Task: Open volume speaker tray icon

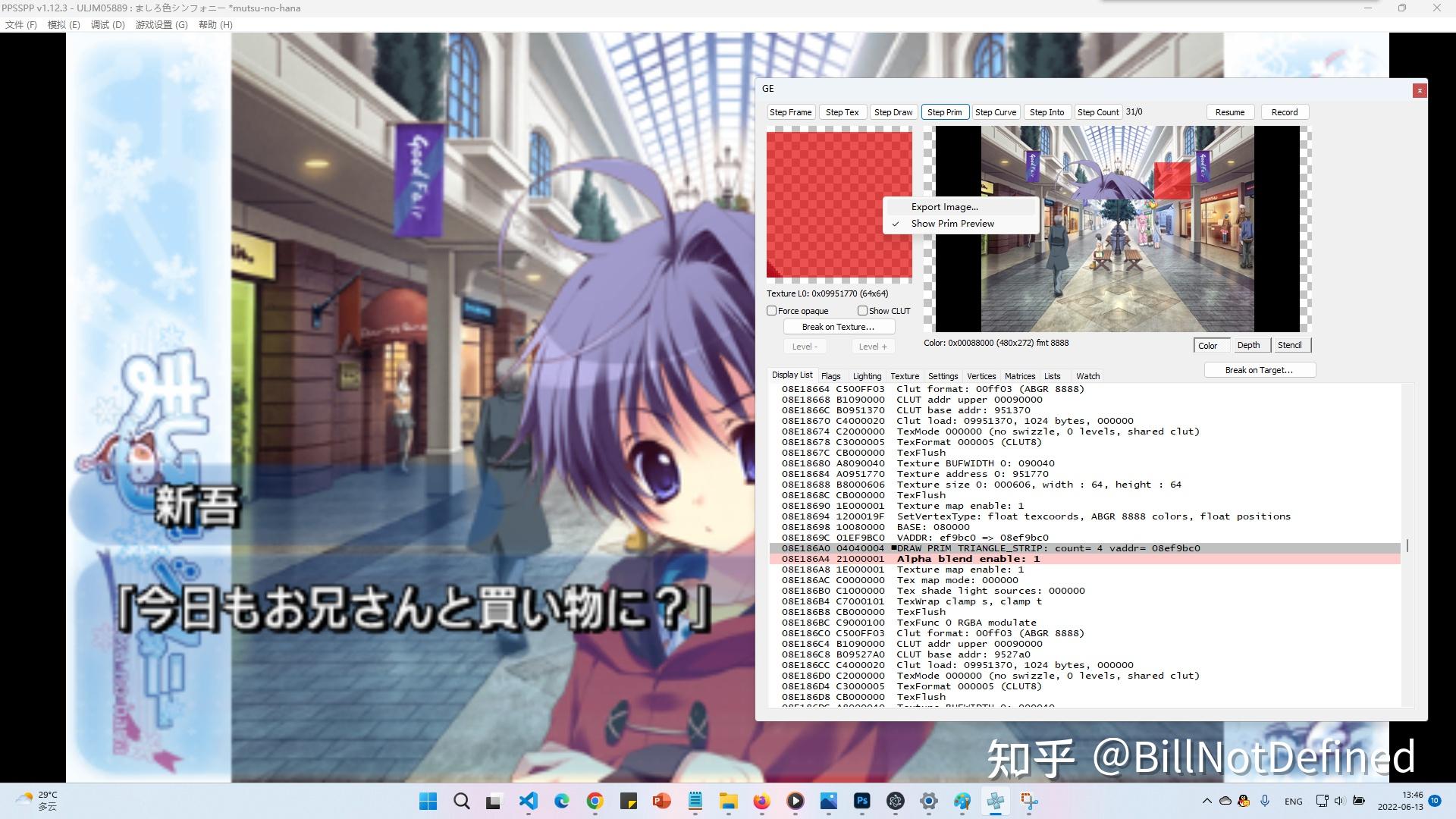Action: pos(1339,801)
